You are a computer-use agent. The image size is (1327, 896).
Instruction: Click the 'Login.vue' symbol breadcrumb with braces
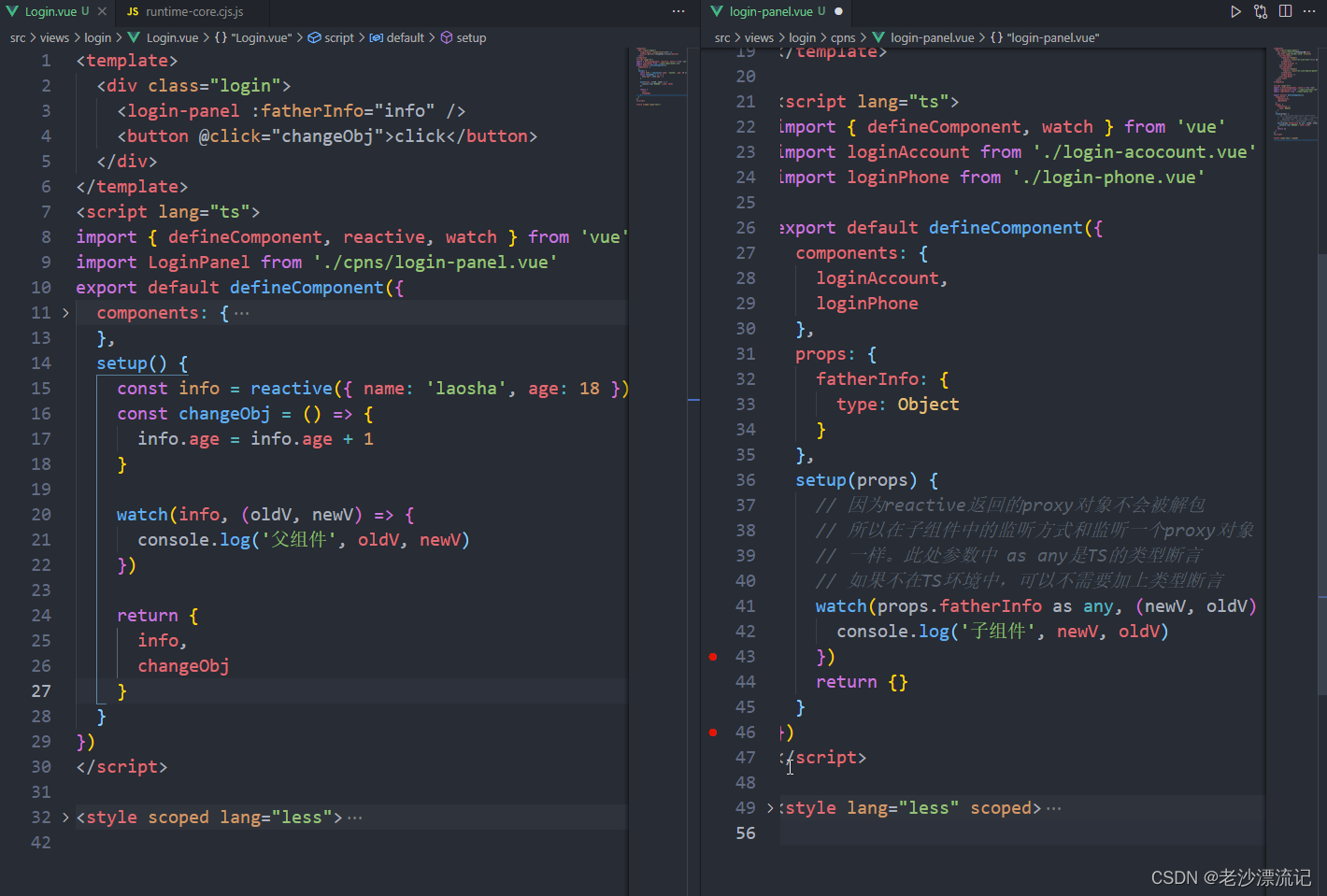click(x=253, y=37)
